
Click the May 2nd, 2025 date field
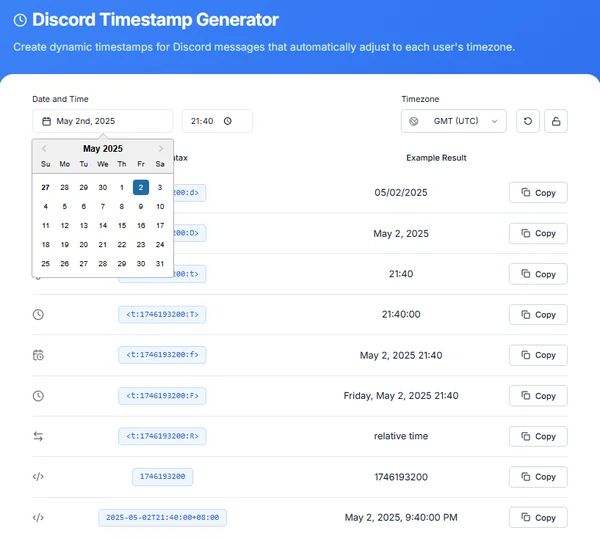[x=103, y=121]
